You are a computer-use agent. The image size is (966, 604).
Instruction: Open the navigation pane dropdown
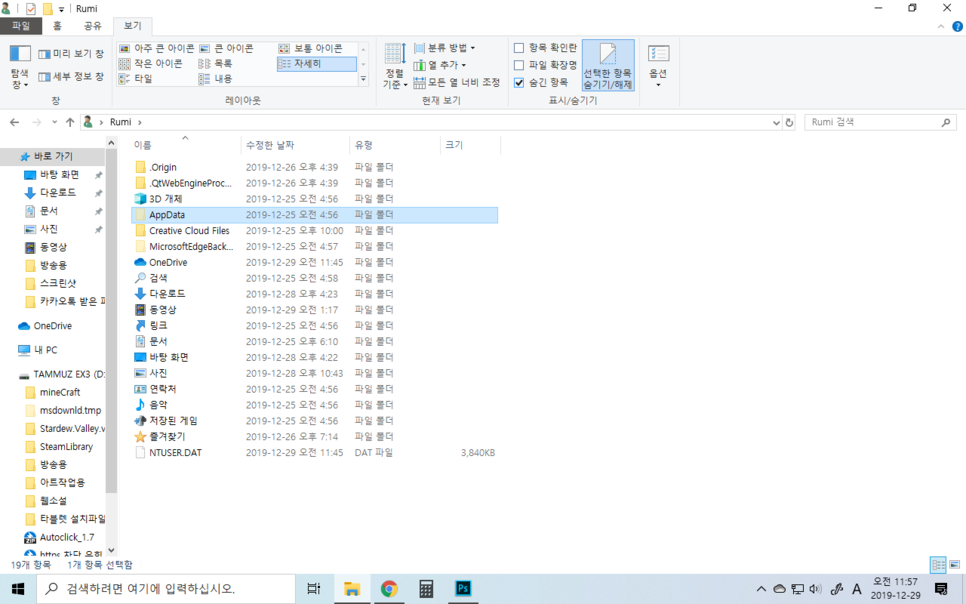click(20, 68)
